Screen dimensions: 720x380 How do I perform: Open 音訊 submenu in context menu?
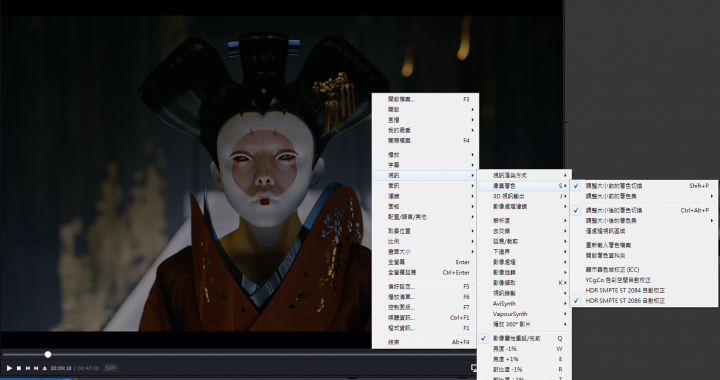tap(425, 185)
